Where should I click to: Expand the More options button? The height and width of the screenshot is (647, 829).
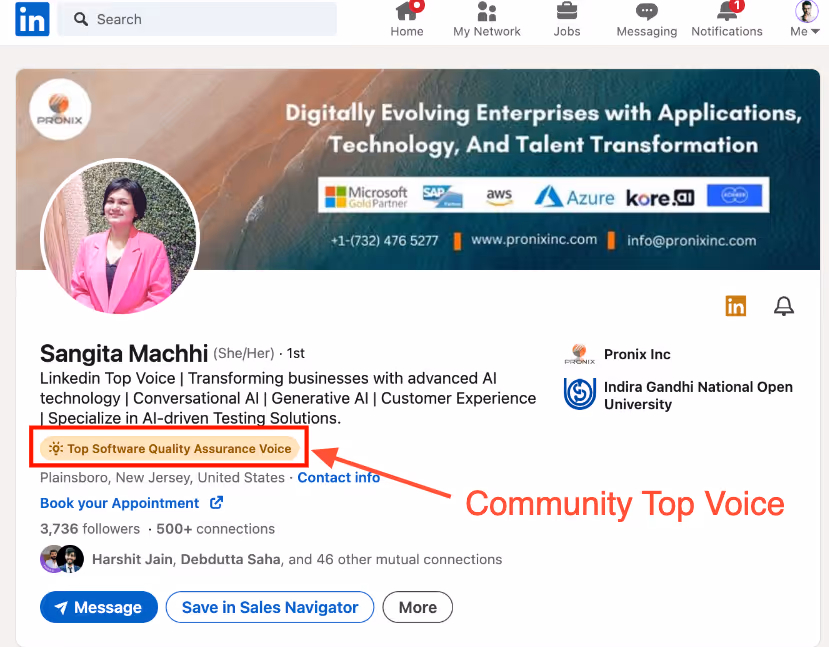(x=417, y=607)
